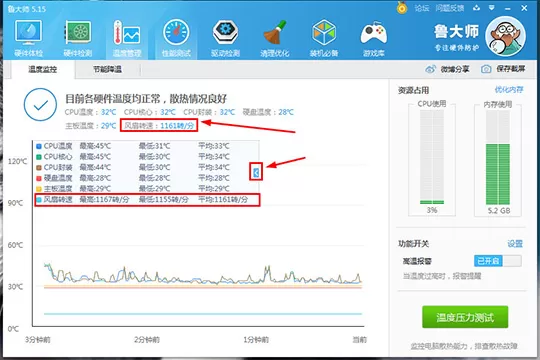Toggle the blue CPU温度 legend square

coord(39,146)
